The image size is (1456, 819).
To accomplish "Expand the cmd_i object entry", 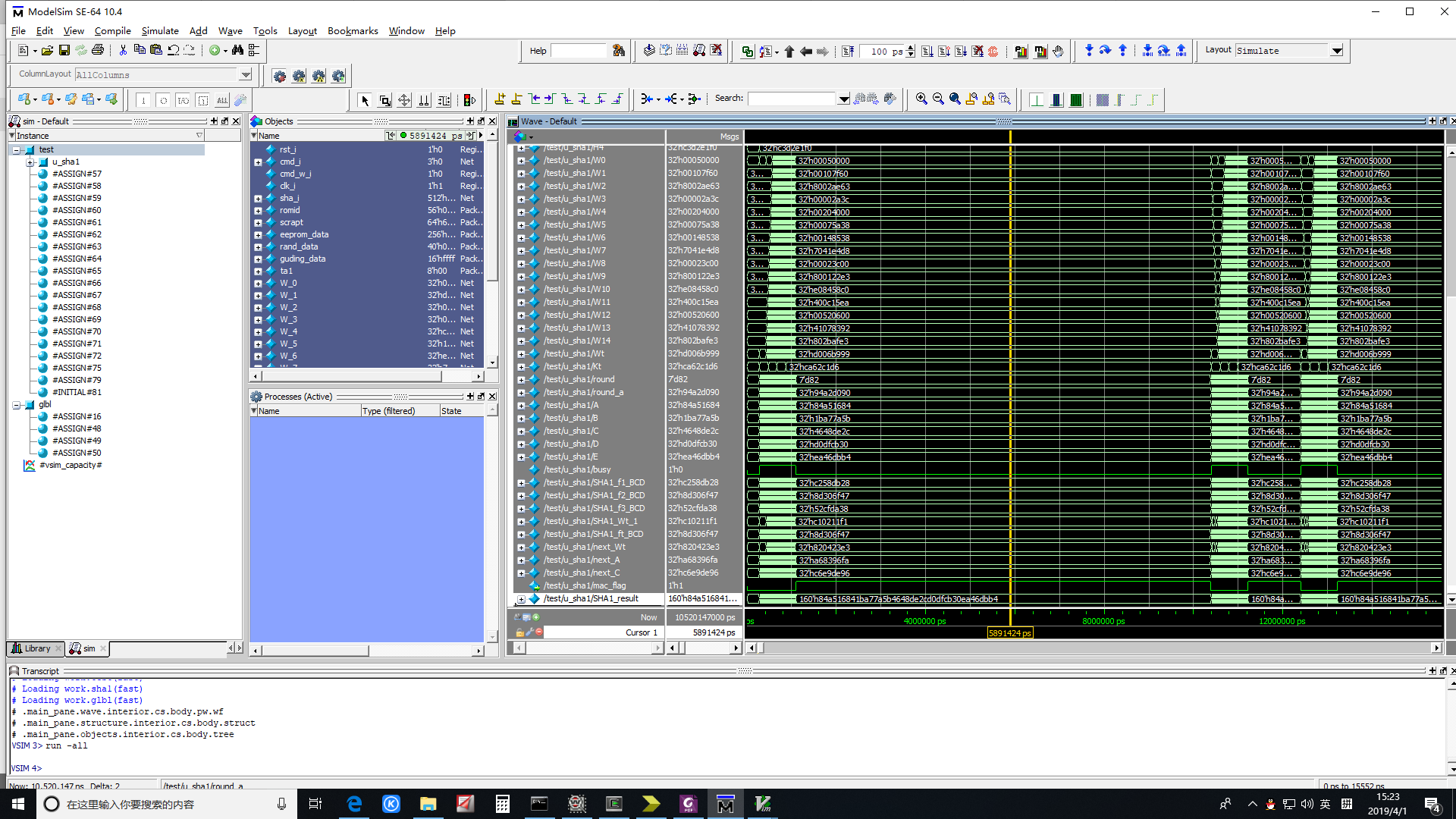I will 258,162.
